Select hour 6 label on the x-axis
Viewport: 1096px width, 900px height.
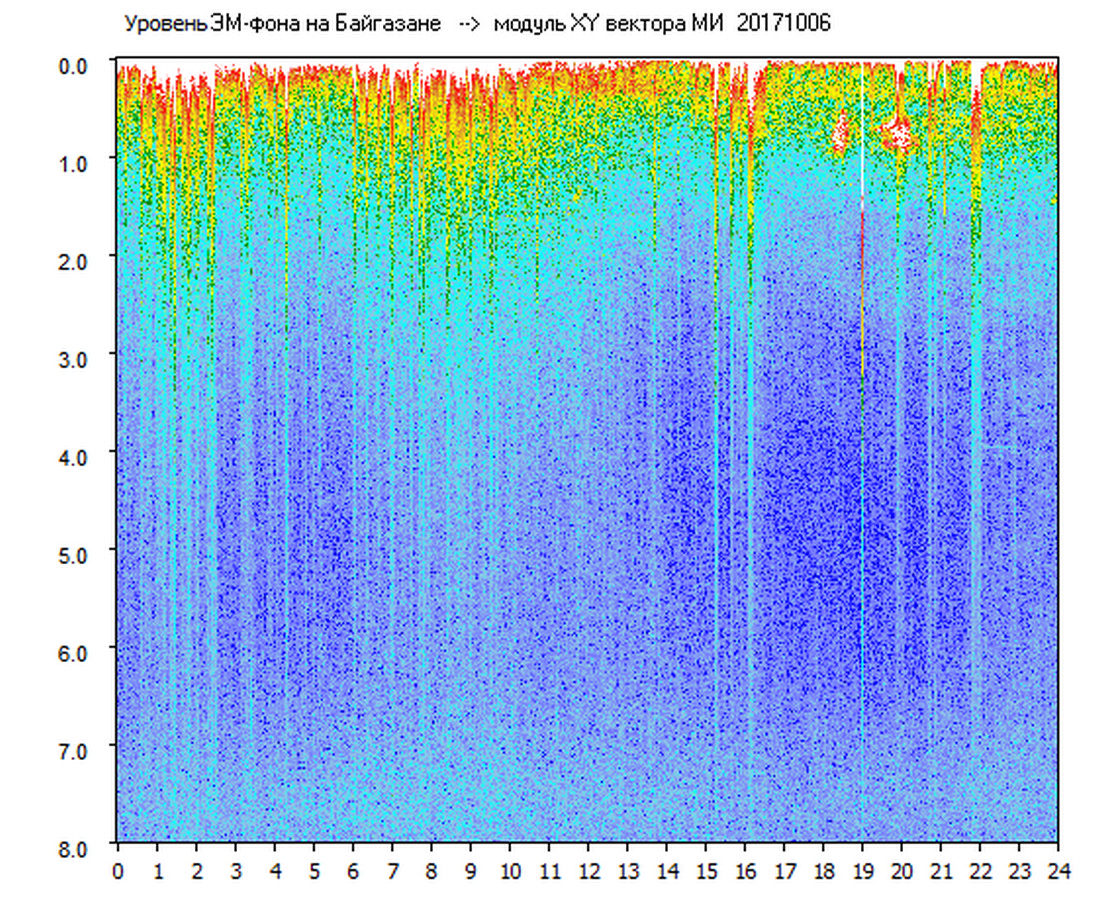coord(353,870)
